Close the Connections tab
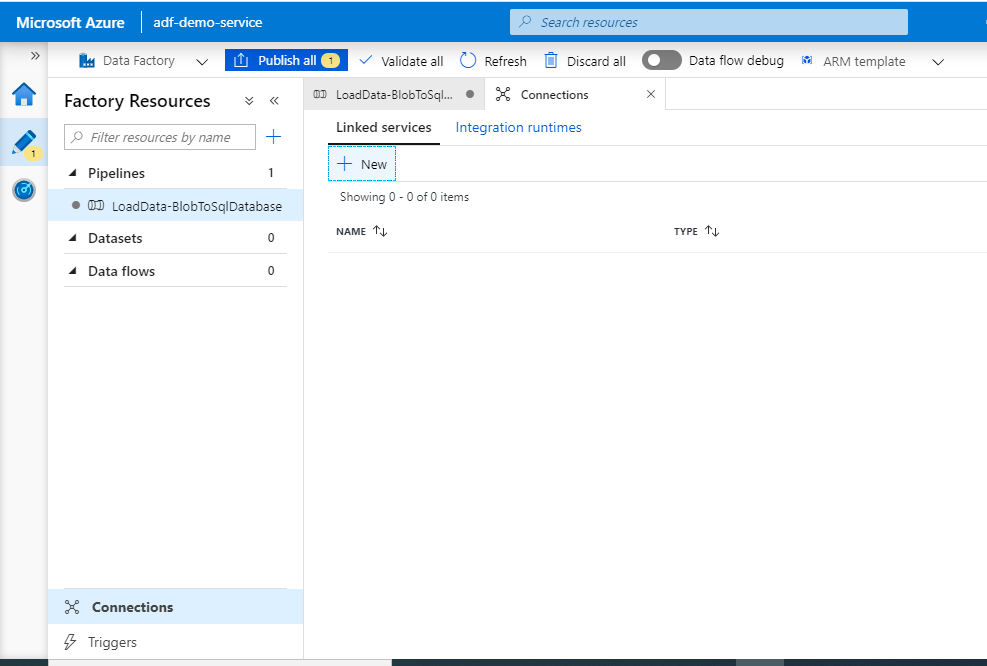Viewport: 987px width, 666px height. tap(651, 94)
